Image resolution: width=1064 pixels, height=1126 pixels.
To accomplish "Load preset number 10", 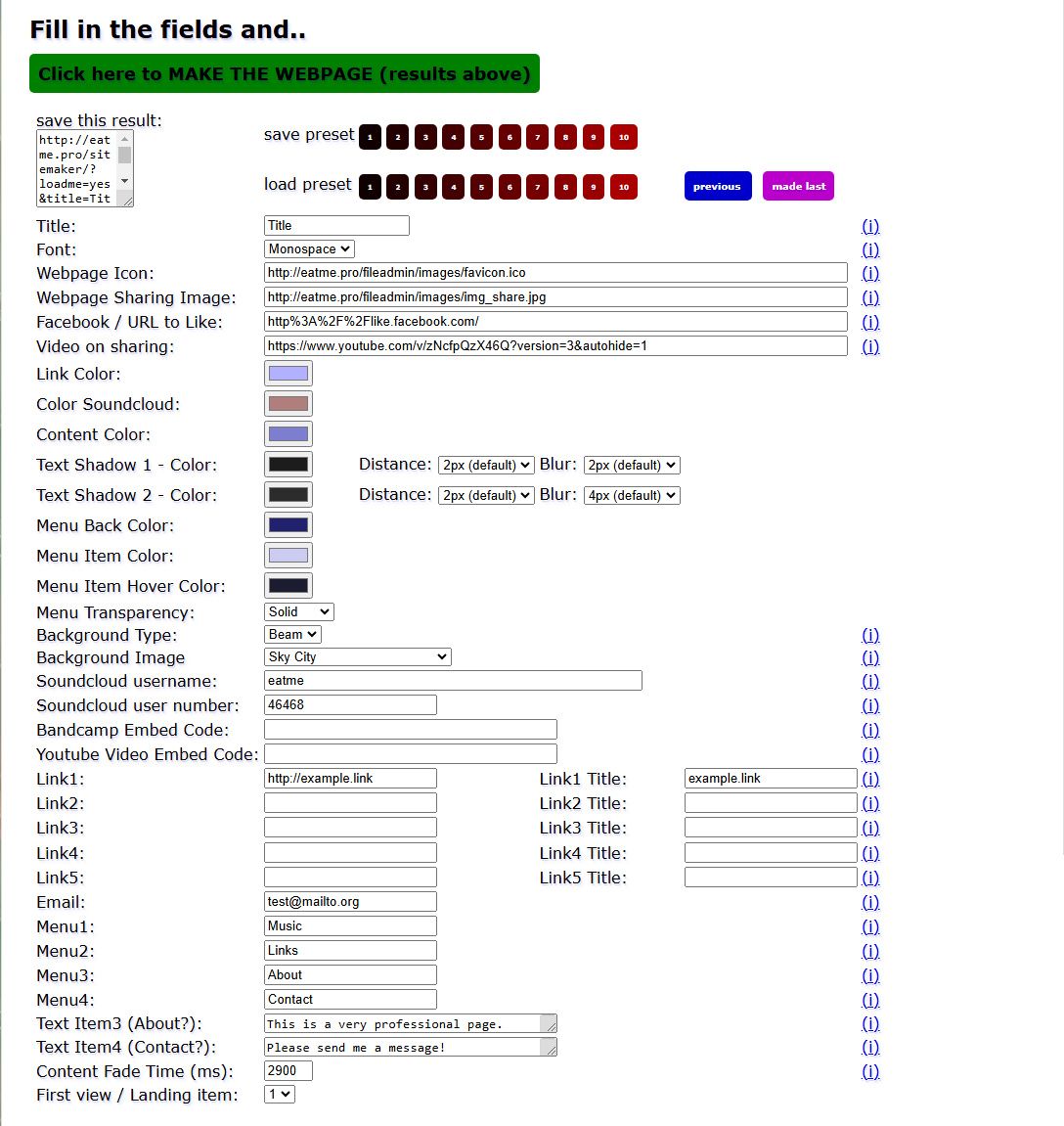I will pos(623,186).
